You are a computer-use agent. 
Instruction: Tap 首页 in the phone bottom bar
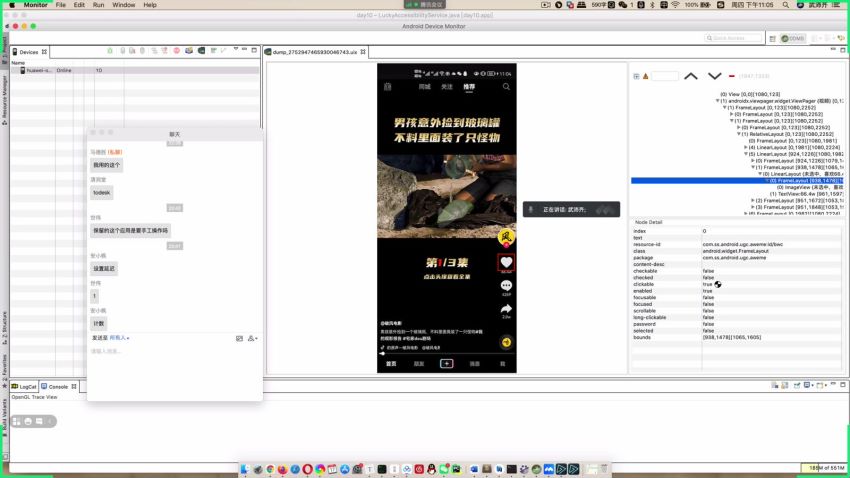tap(391, 364)
